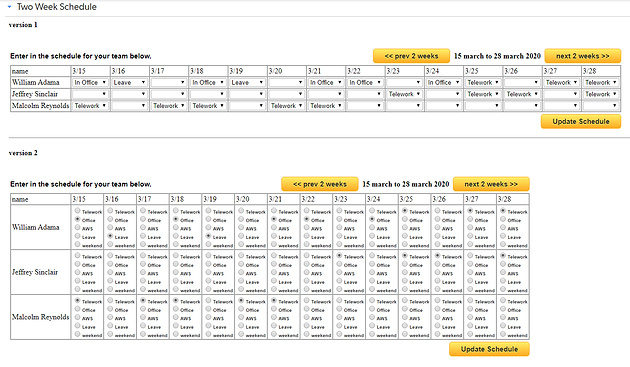This screenshot has height=367, width=630.
Task: Click version 2 Update Schedule button
Action: coord(489,349)
